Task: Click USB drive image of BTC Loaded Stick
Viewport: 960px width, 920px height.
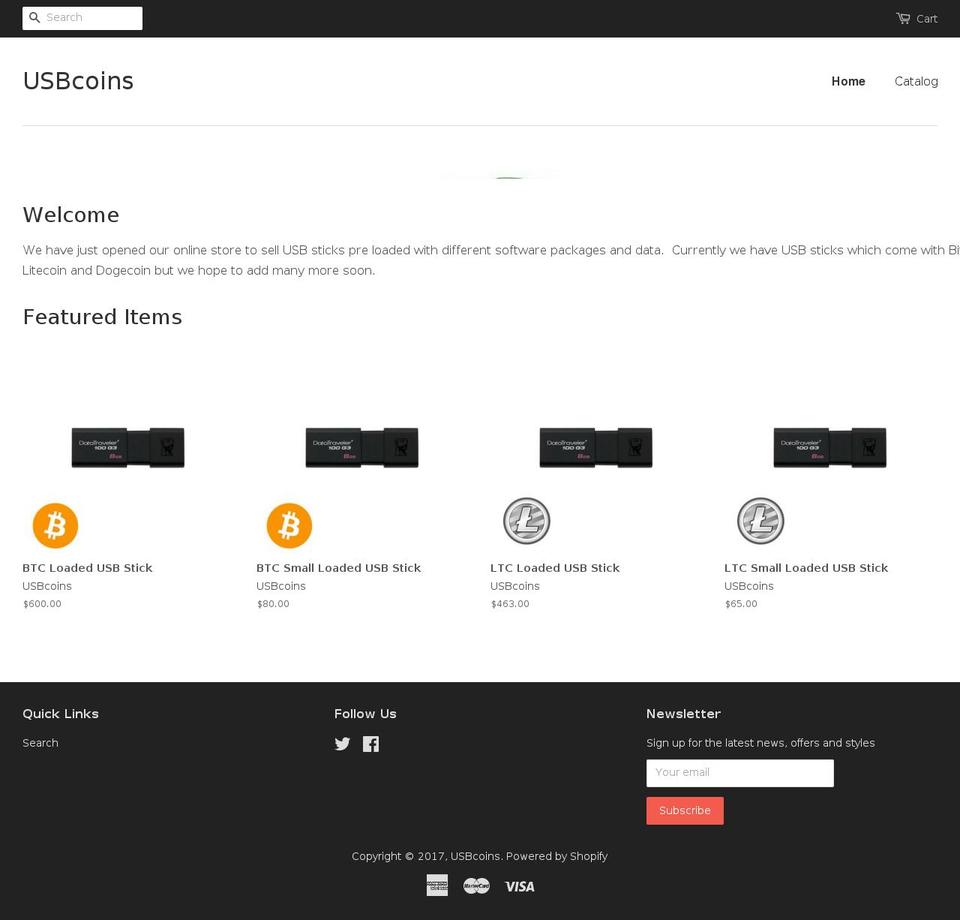Action: (128, 447)
